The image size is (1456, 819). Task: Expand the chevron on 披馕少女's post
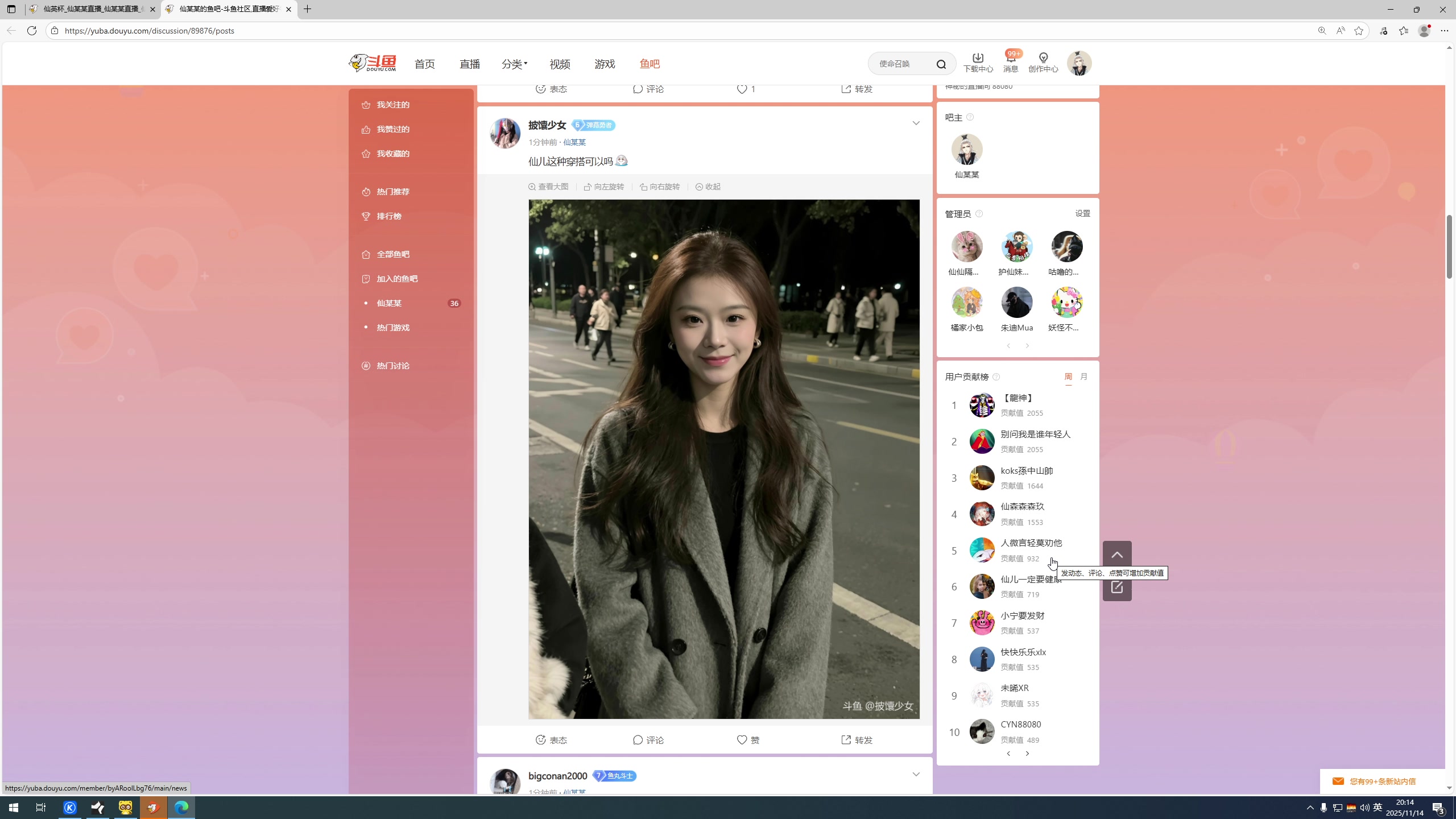[916, 122]
